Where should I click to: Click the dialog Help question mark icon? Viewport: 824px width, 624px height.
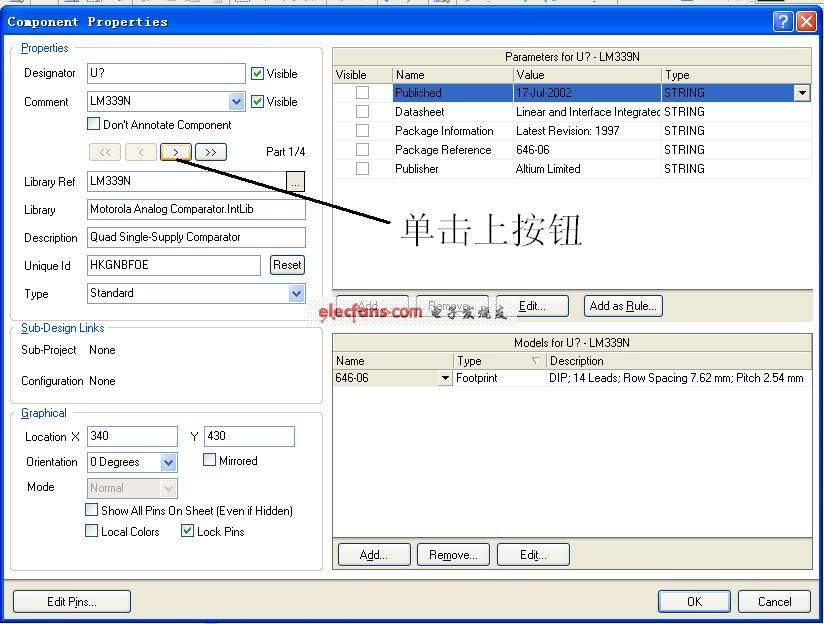point(782,22)
